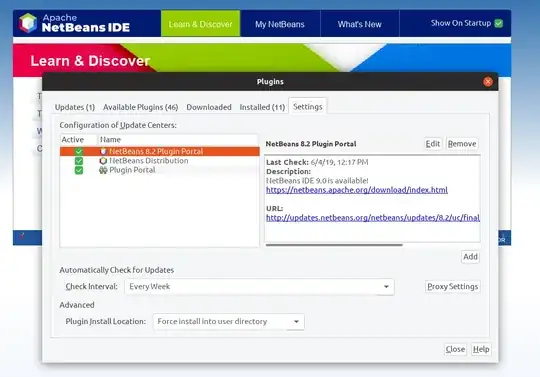Close the Plugins dialog with red X

coord(488,82)
